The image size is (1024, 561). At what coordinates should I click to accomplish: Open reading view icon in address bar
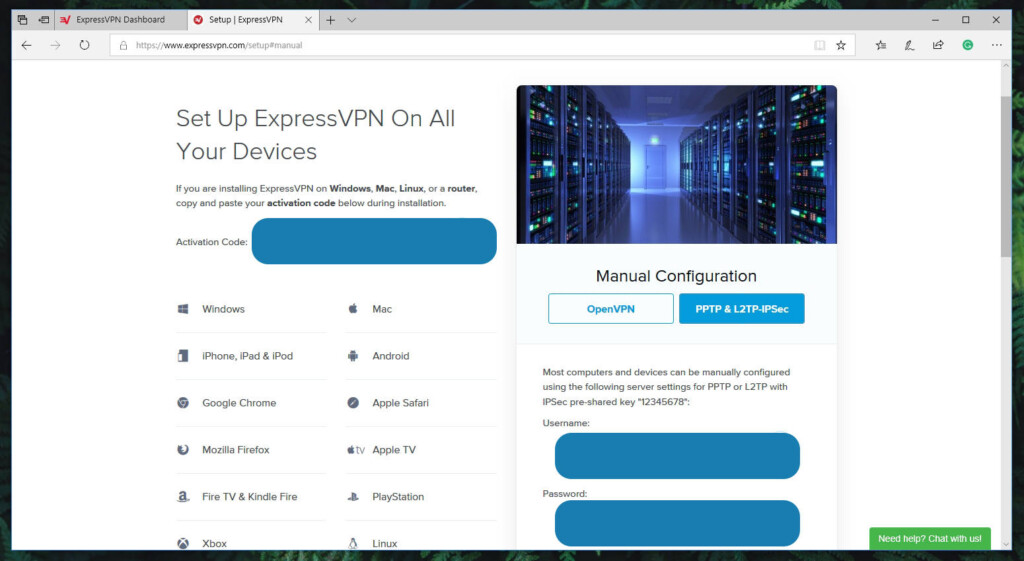pyautogui.click(x=820, y=45)
